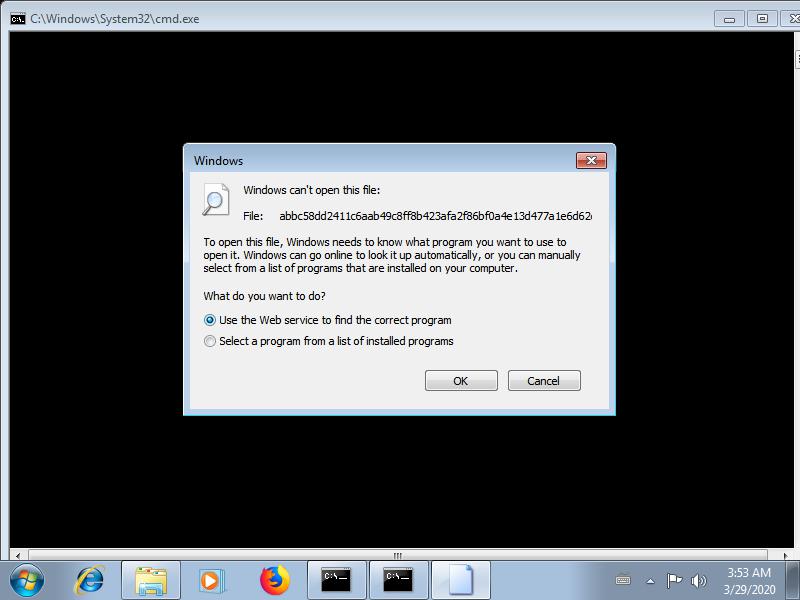
Task: Minimize the cmd.exe window
Action: [x=729, y=19]
